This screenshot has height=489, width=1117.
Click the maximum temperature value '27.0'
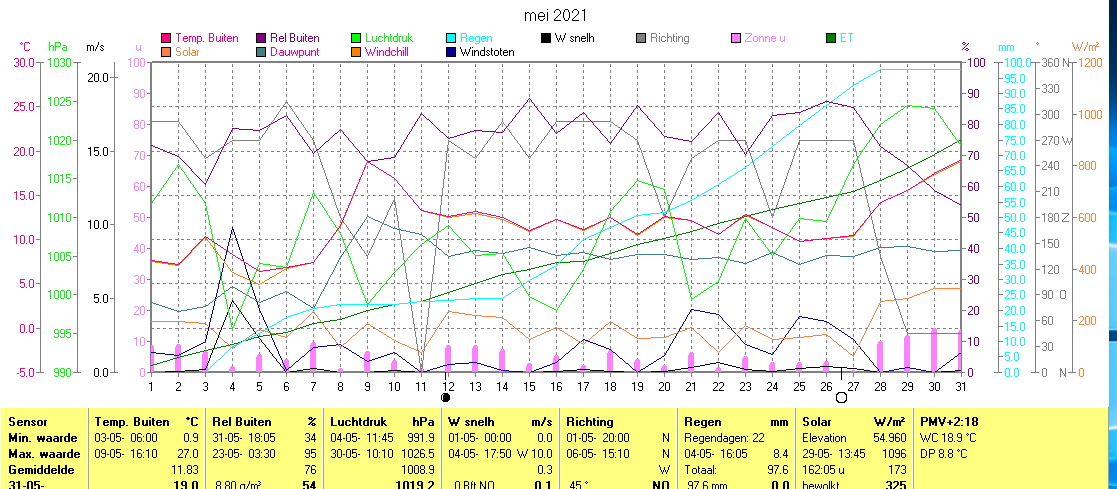coord(187,454)
